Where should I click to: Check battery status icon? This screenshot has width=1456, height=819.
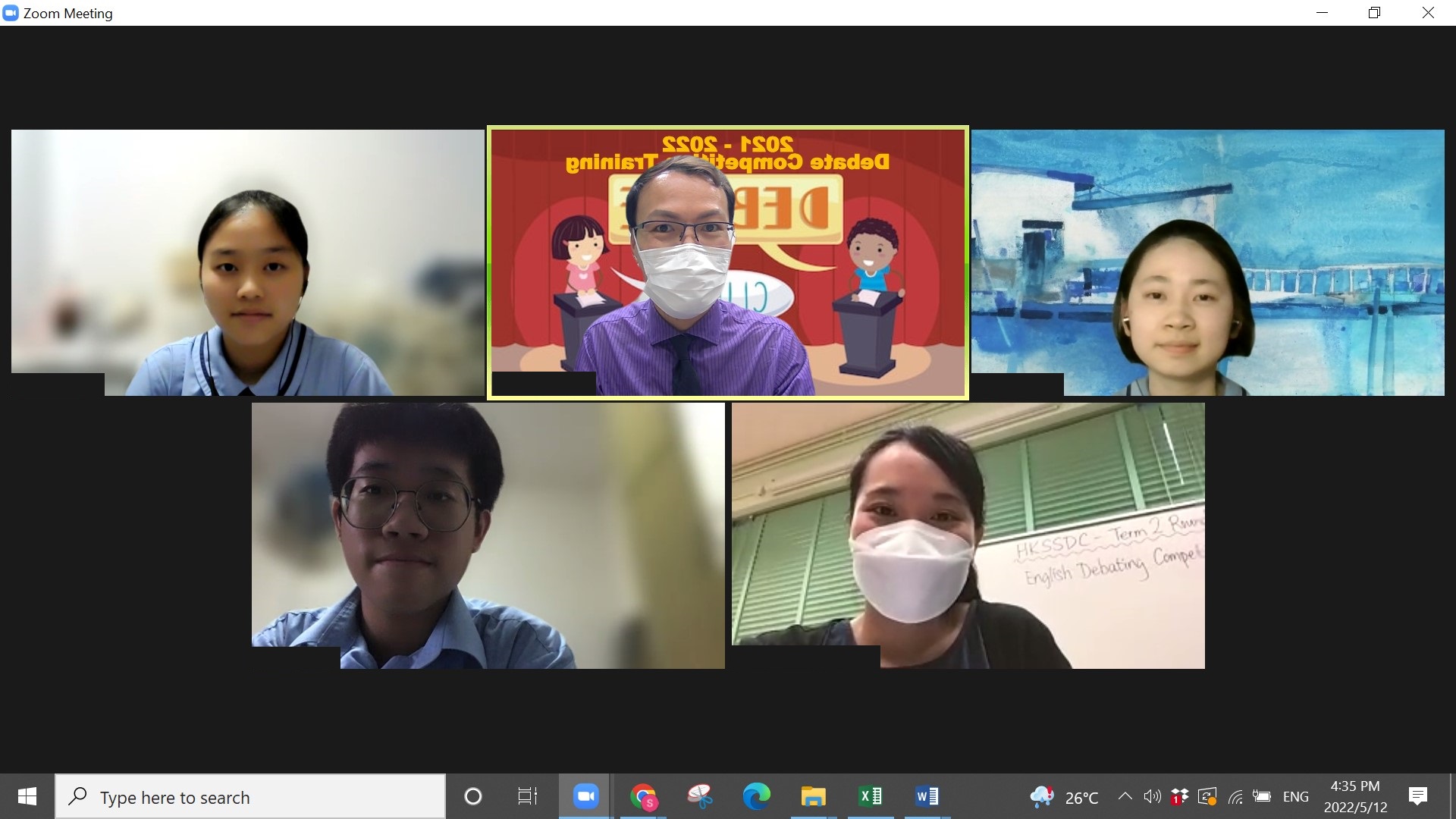1262,796
